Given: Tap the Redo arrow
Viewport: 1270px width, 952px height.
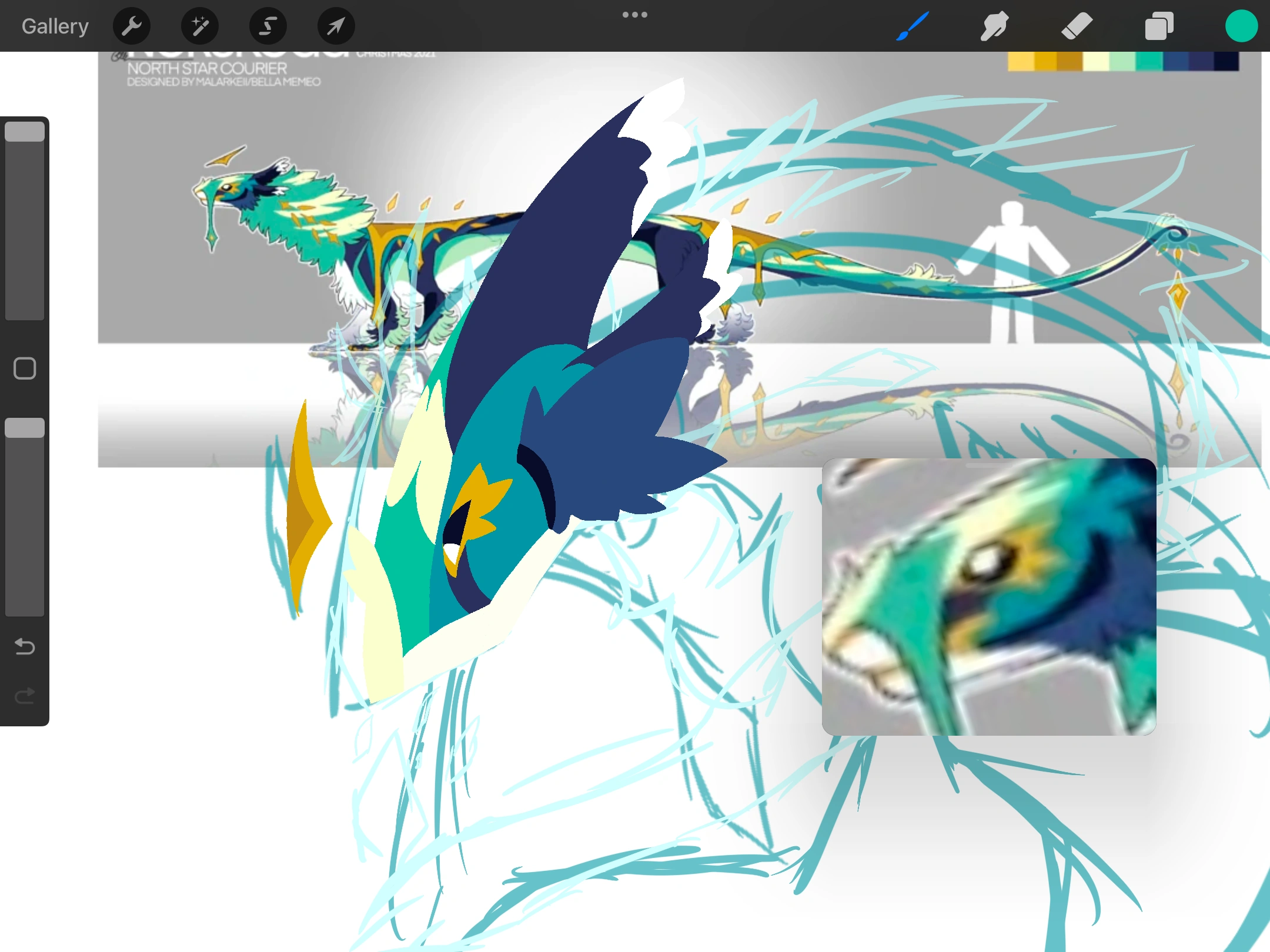Looking at the screenshot, I should click(25, 696).
